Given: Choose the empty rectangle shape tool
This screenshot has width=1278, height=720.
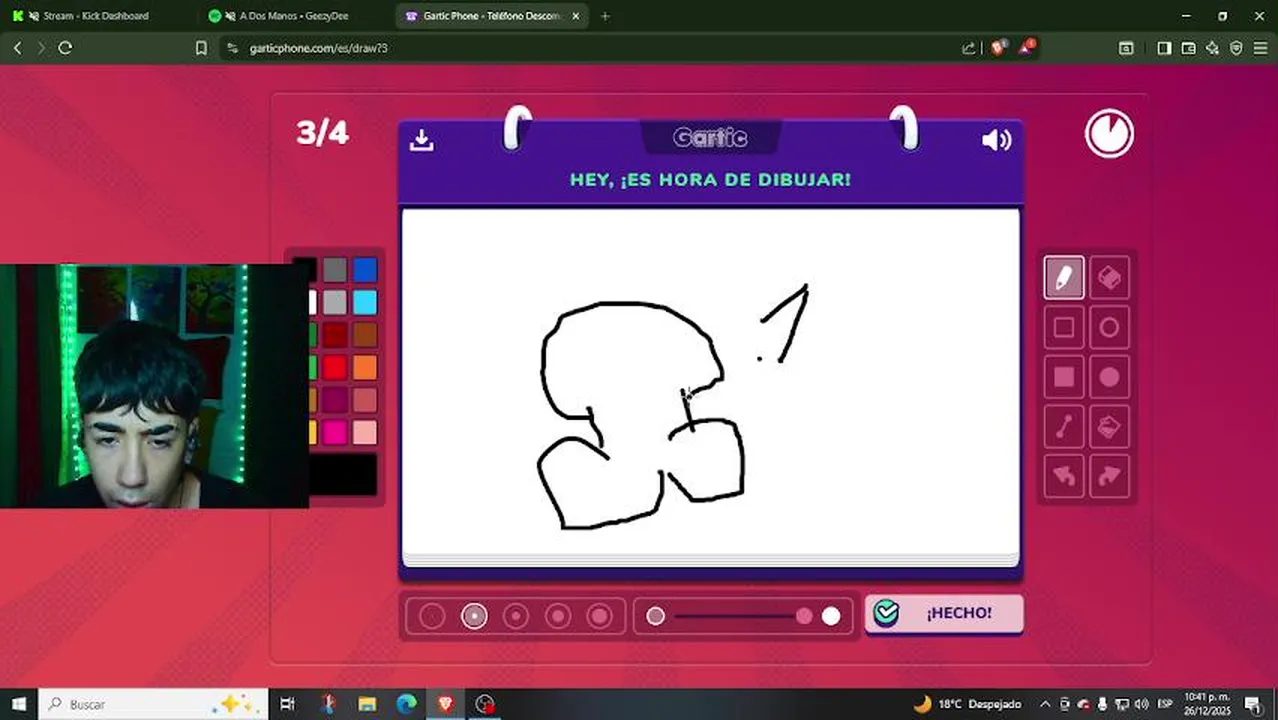Looking at the screenshot, I should click(1064, 327).
